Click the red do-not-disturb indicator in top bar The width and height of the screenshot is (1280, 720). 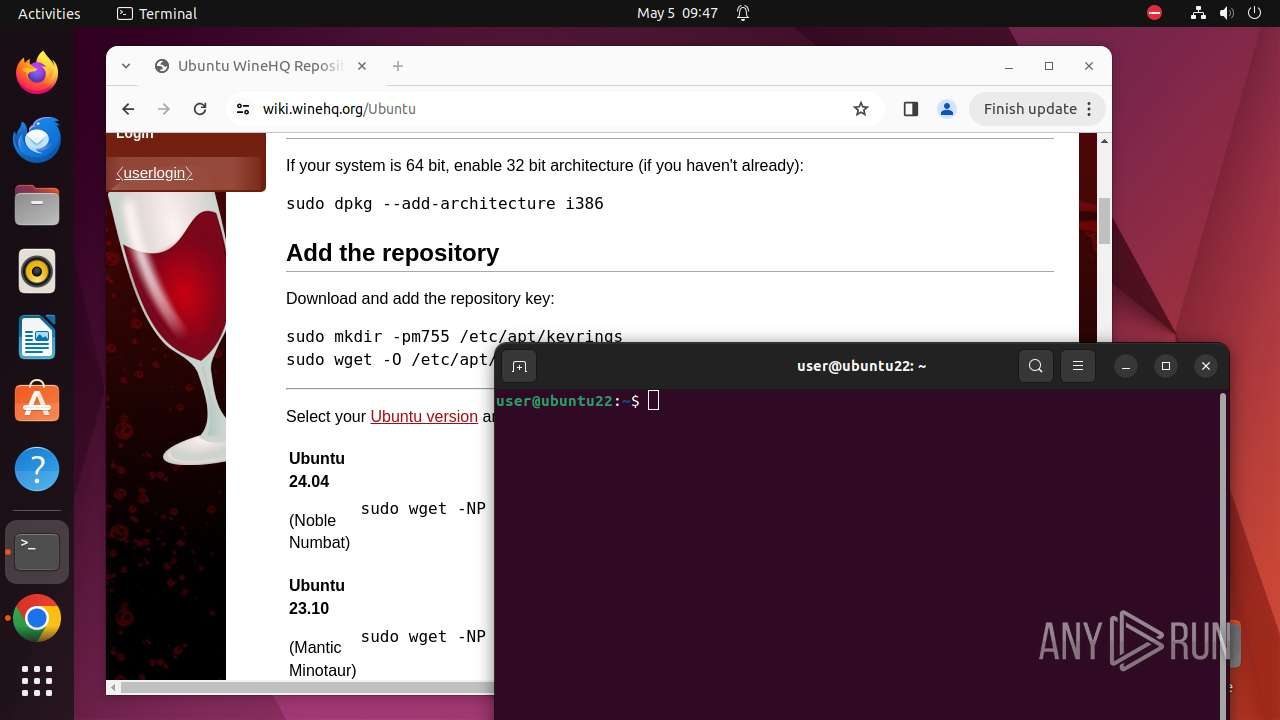pos(1155,13)
